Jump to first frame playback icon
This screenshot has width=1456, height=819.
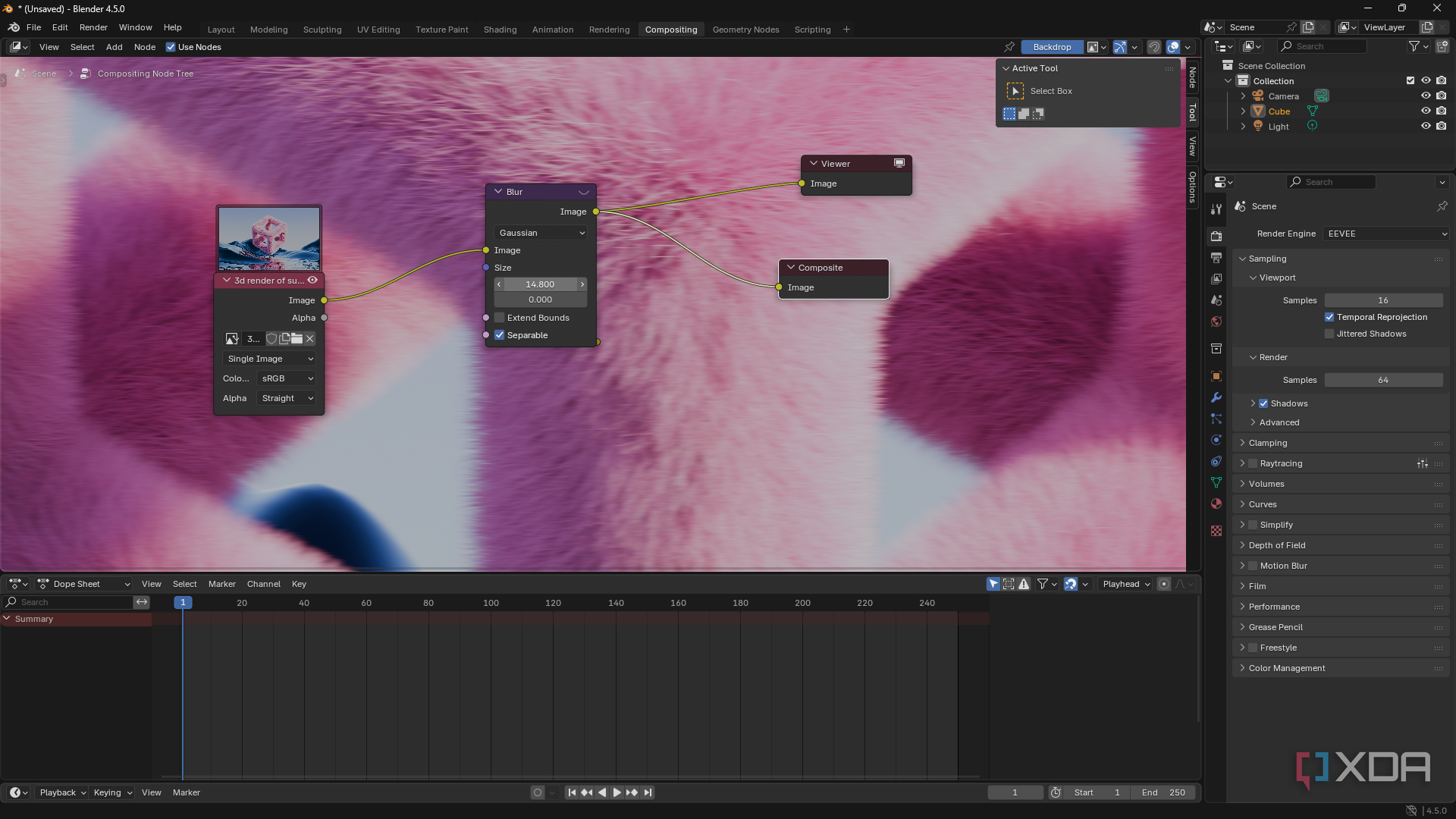[572, 792]
